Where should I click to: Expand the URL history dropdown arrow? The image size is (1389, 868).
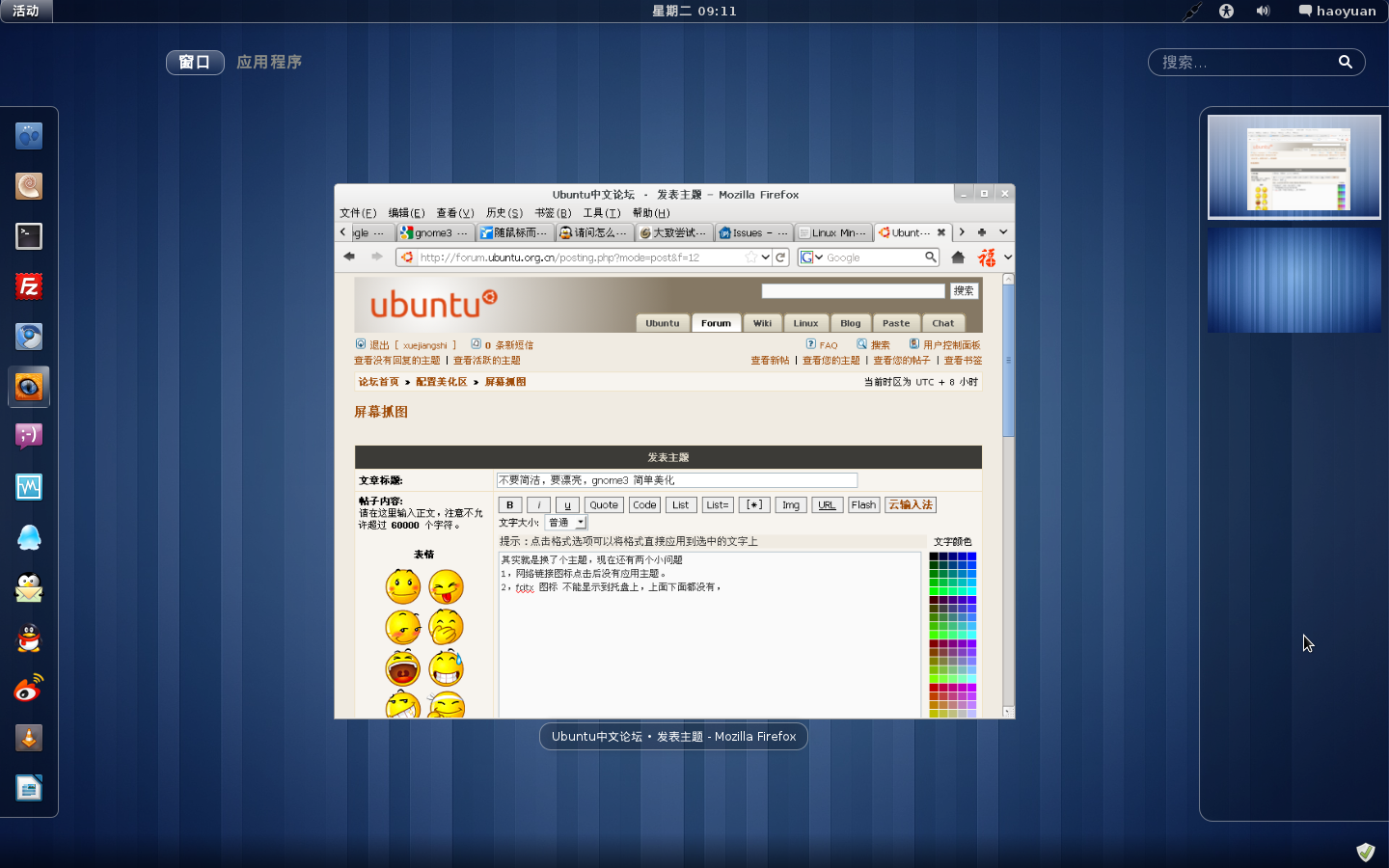coord(765,258)
